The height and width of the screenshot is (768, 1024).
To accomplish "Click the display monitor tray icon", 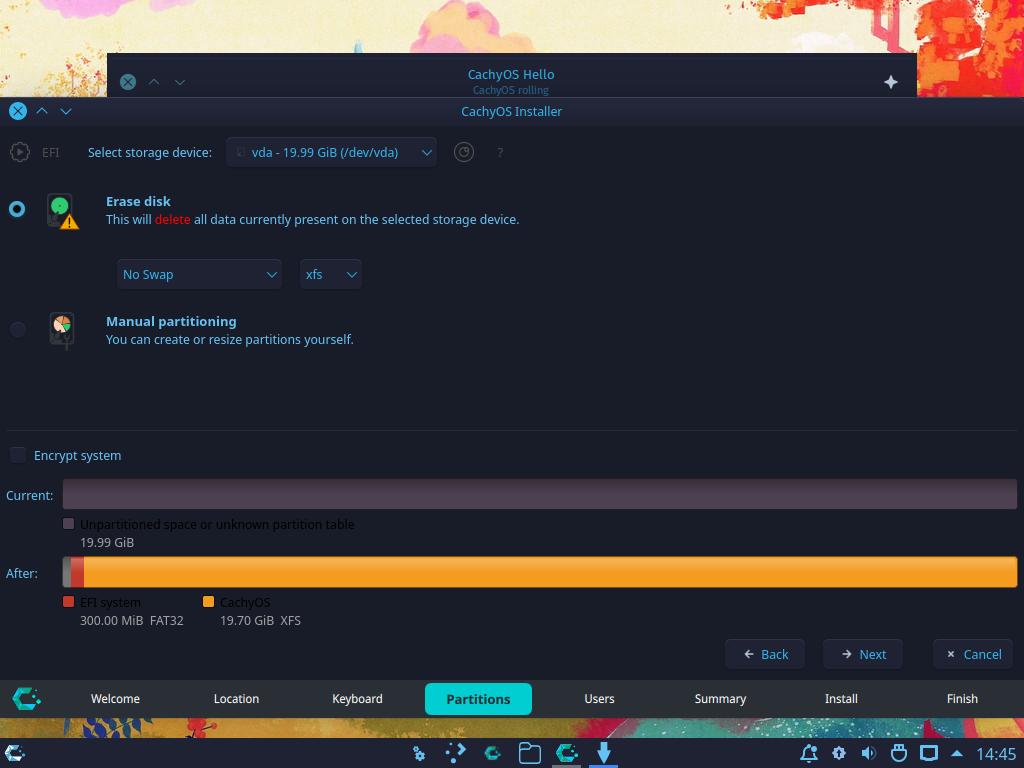I will tap(929, 754).
